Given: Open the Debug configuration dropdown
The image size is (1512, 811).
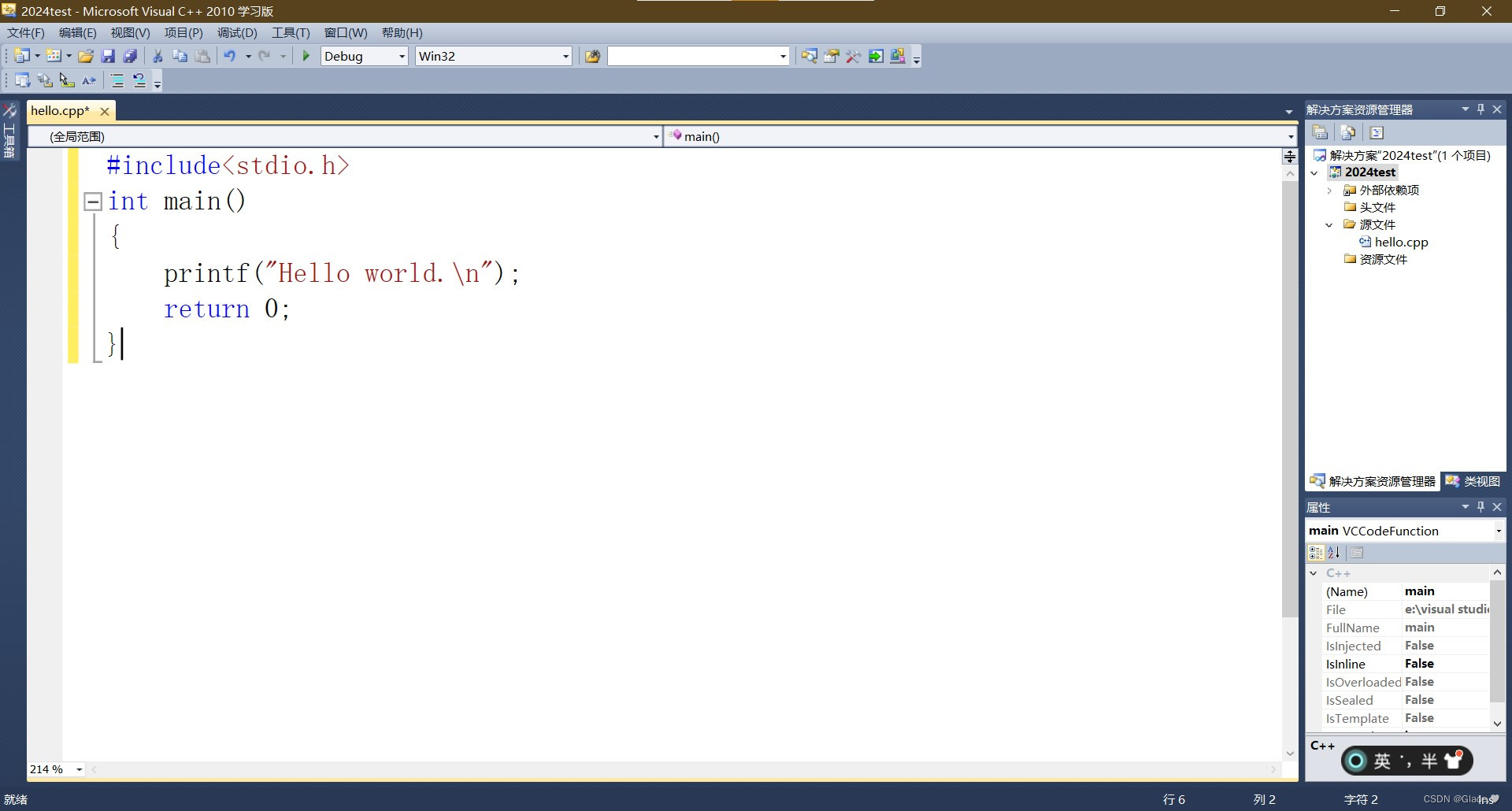Looking at the screenshot, I should (x=401, y=56).
